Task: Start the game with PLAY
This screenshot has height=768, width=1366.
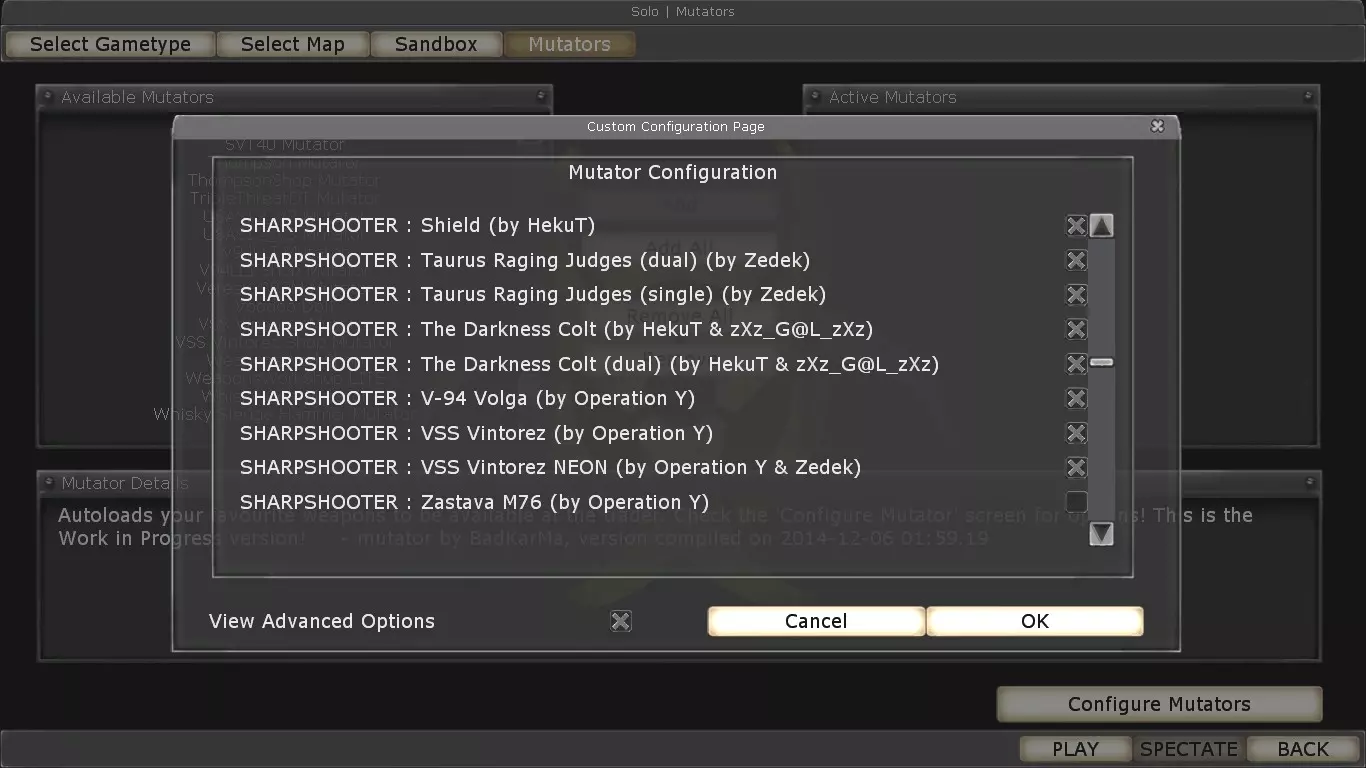Action: pos(1076,749)
